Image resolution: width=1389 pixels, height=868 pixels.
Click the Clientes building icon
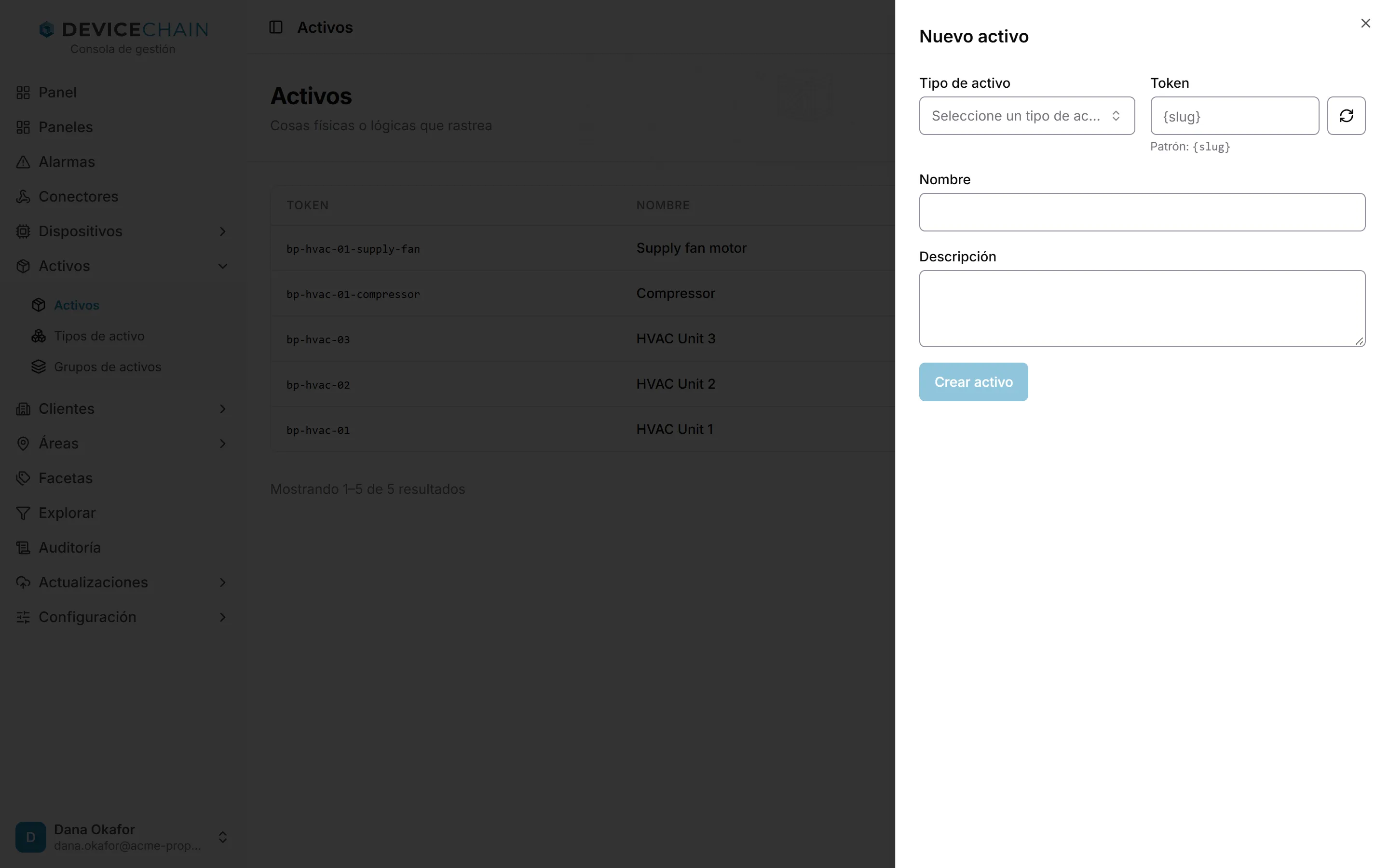pyautogui.click(x=23, y=409)
